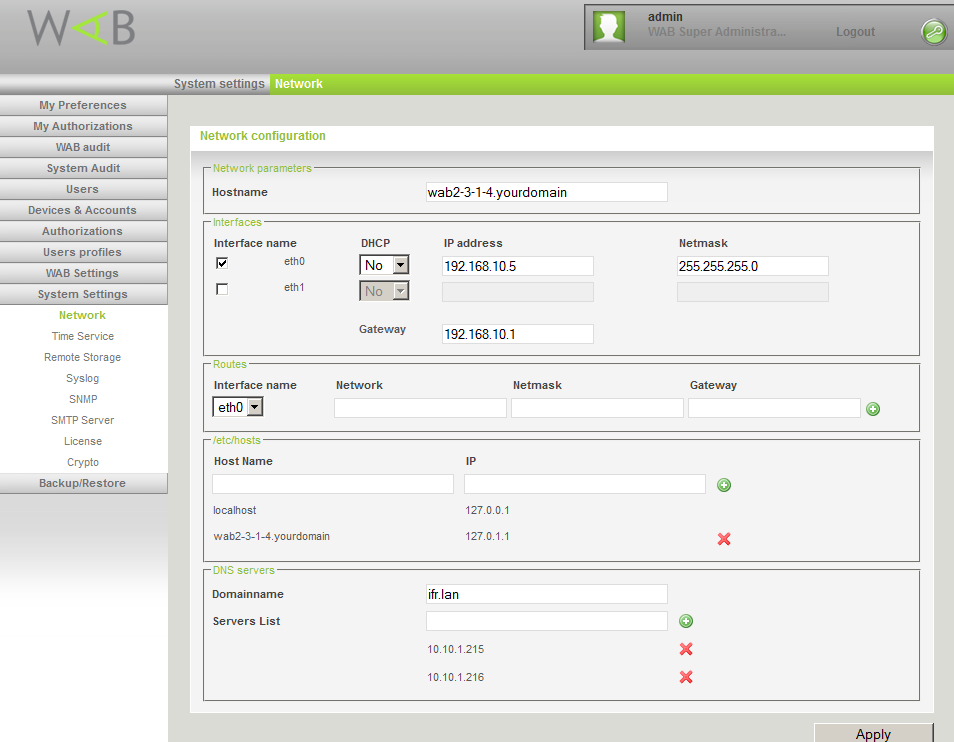Open Users menu
This screenshot has height=742, width=954.
coord(83,189)
